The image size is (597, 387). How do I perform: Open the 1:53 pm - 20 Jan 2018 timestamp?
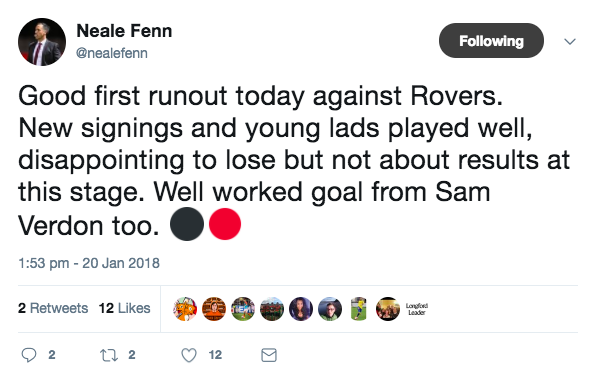pos(89,263)
